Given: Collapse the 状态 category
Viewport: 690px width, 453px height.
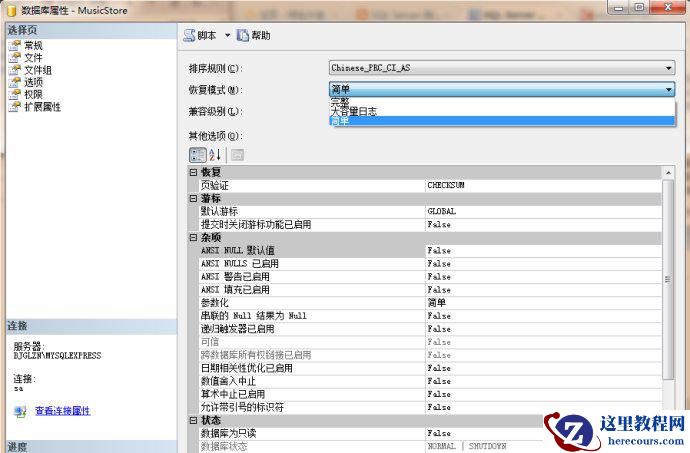Looking at the screenshot, I should [x=193, y=420].
